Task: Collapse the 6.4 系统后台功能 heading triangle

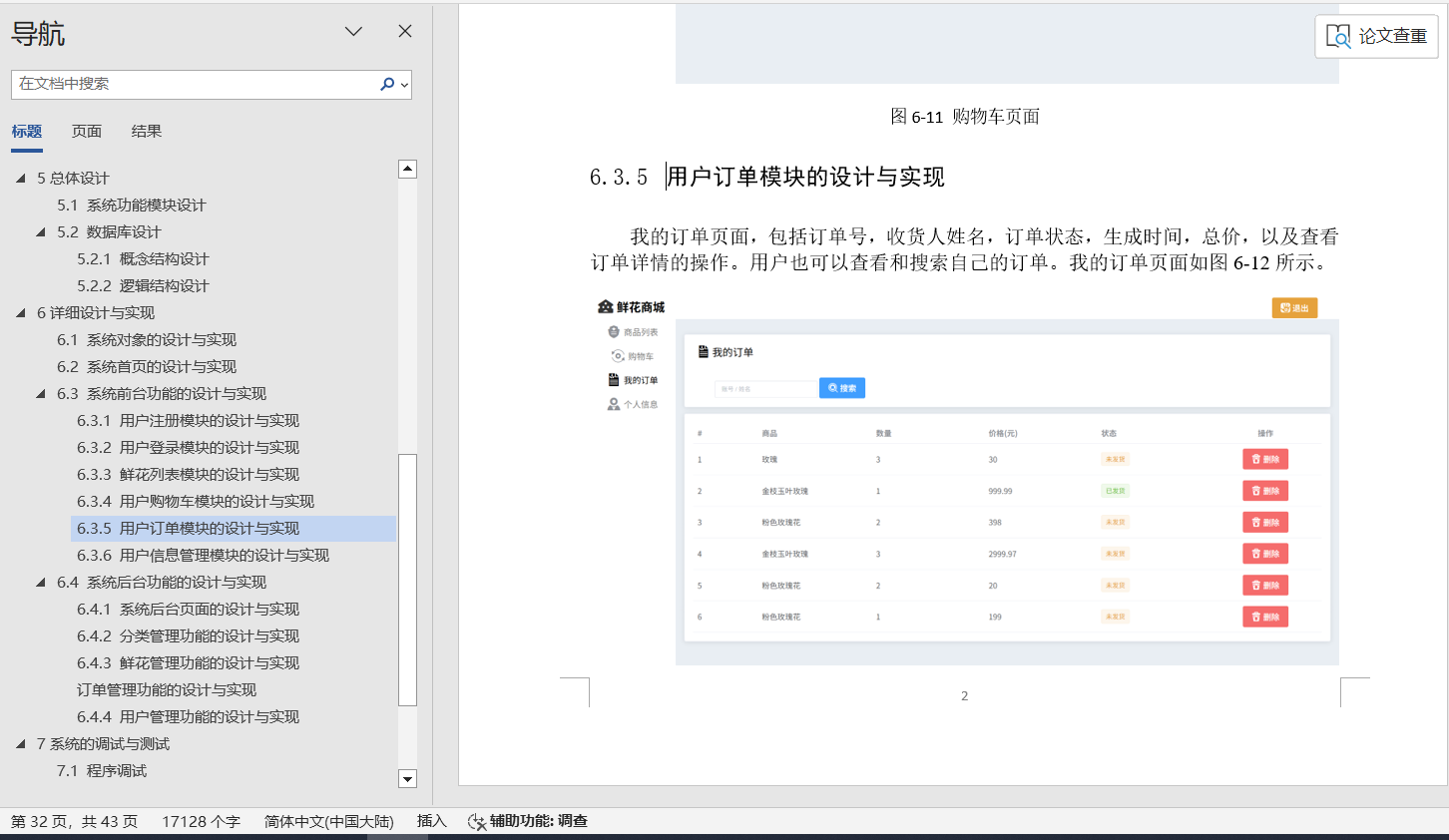Action: tap(41, 582)
